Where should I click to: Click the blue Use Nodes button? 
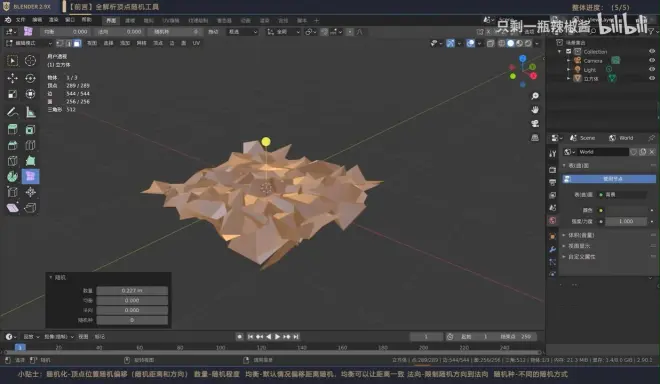[x=609, y=179]
